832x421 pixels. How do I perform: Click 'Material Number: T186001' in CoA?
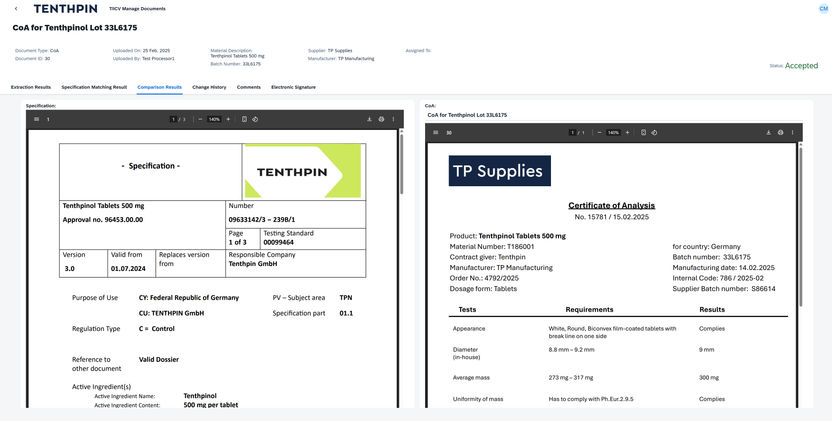point(492,246)
